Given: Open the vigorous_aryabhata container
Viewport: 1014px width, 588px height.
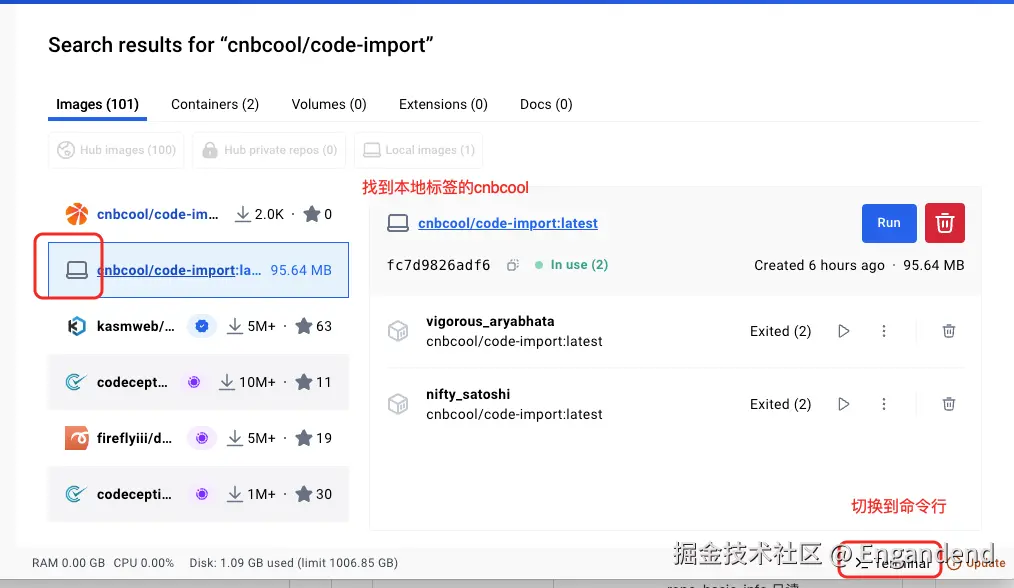Looking at the screenshot, I should (x=490, y=321).
